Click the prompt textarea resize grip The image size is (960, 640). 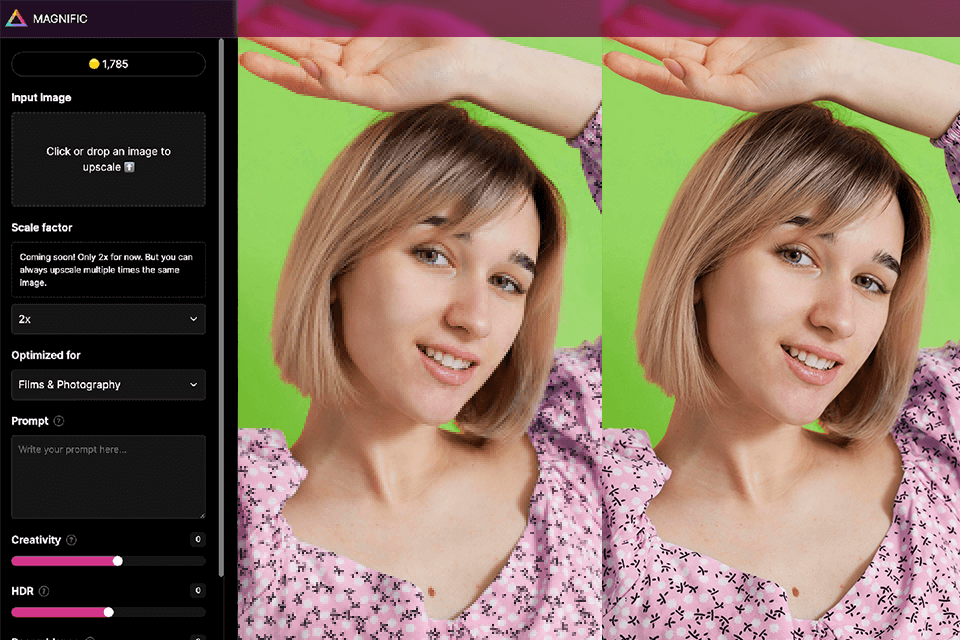202,515
